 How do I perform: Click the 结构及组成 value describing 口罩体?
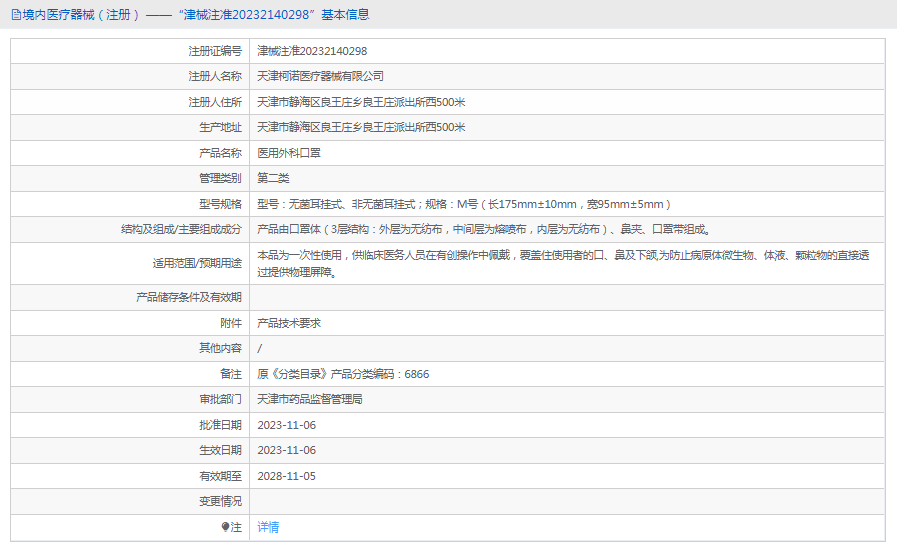484,229
